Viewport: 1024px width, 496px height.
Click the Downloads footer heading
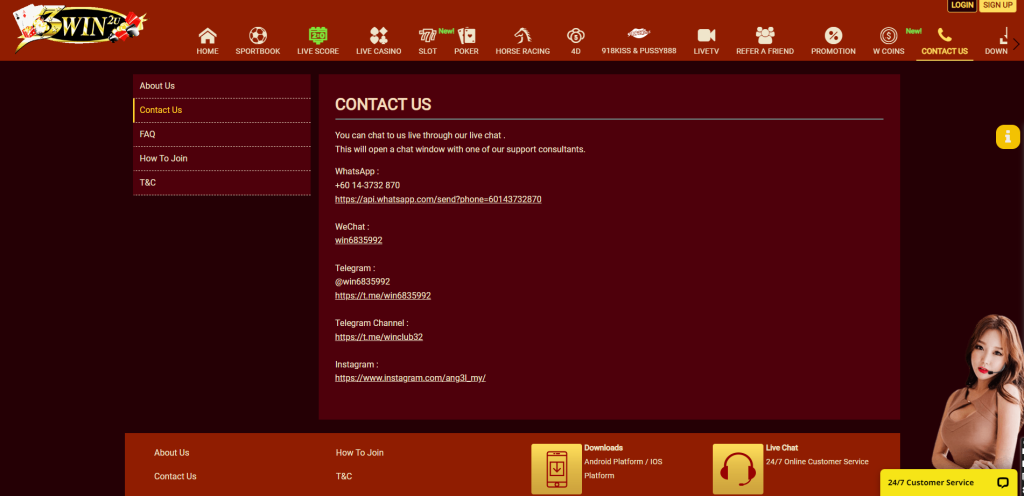603,448
